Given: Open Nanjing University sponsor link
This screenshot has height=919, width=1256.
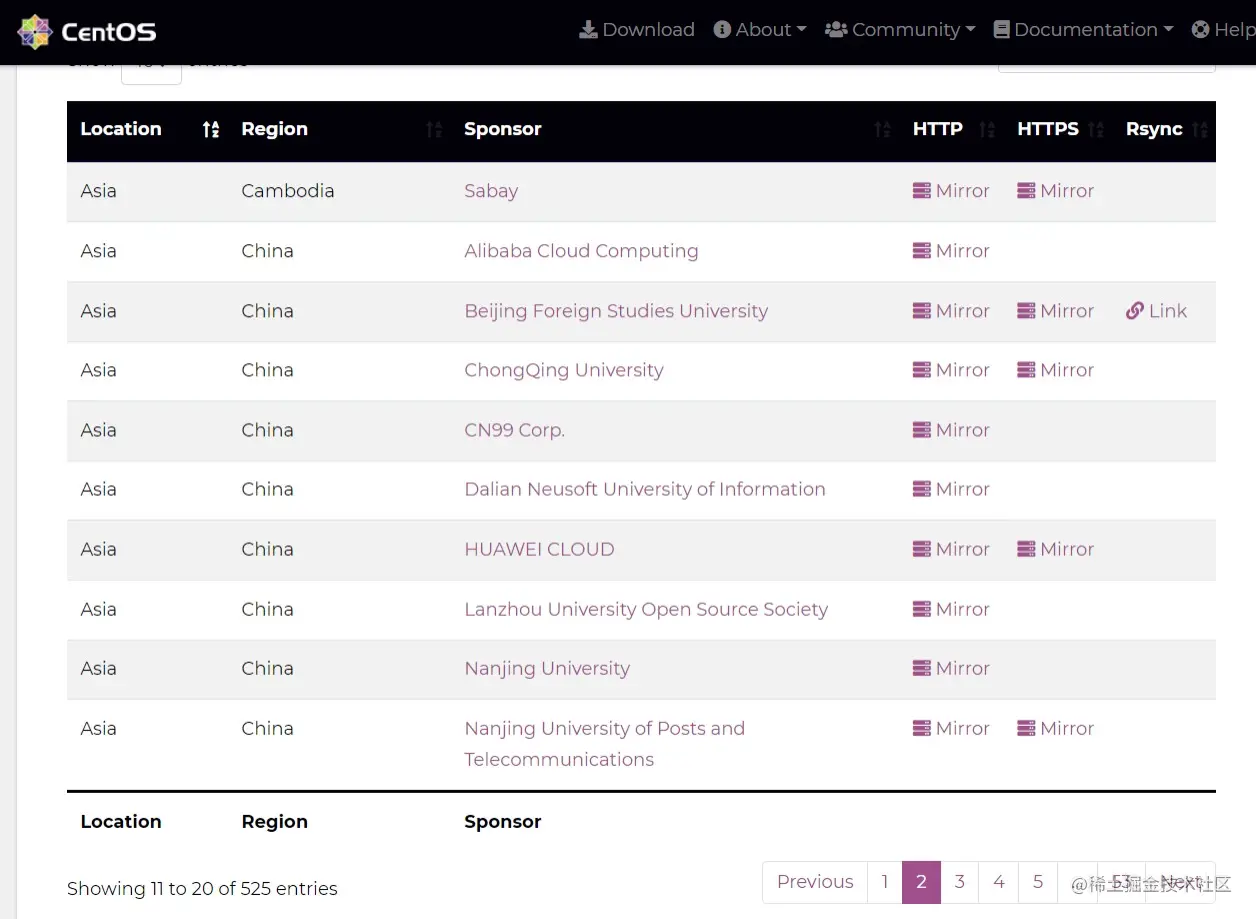Looking at the screenshot, I should click(547, 668).
